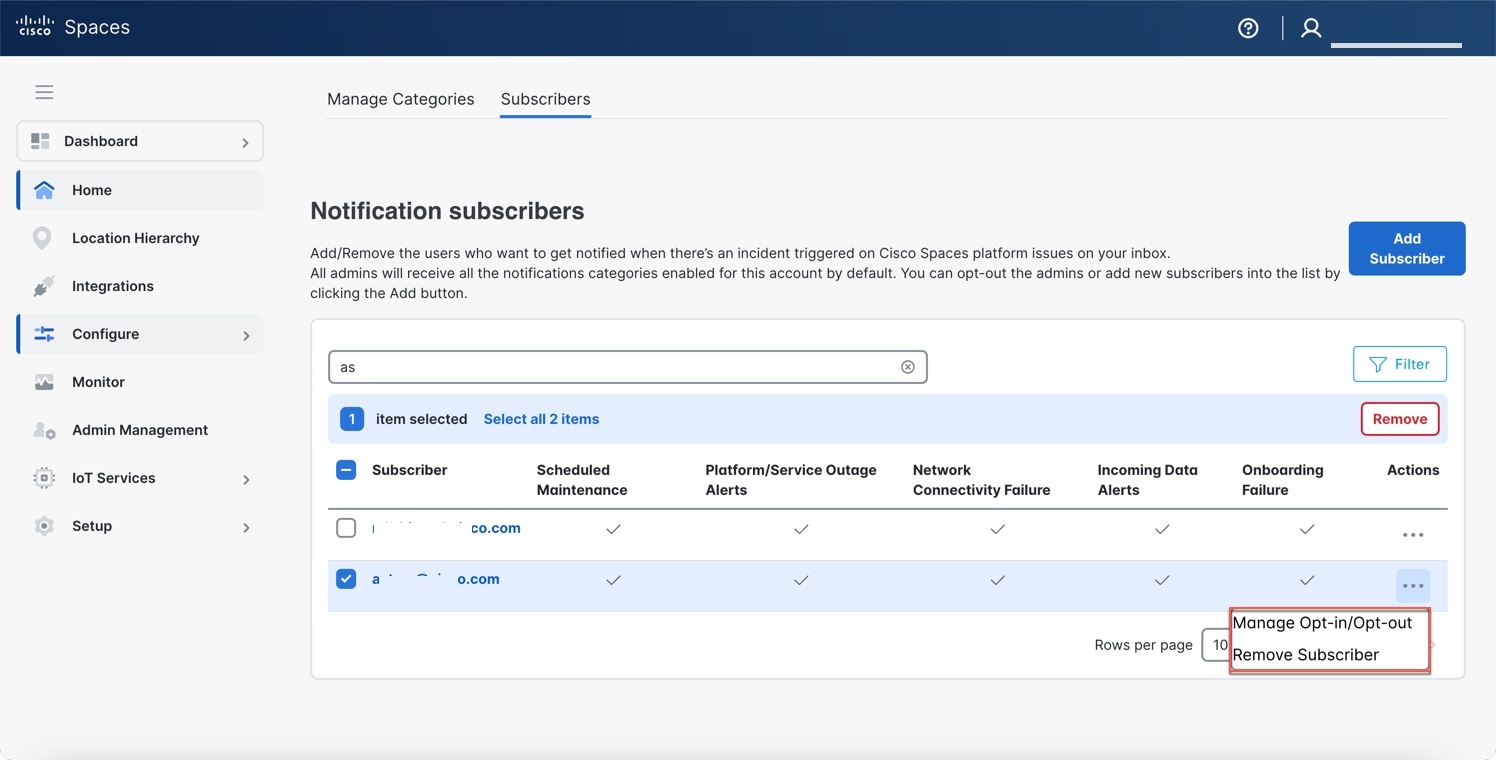The width and height of the screenshot is (1496, 760).
Task: Expand the Dashboard submenu chevron
Action: (246, 143)
